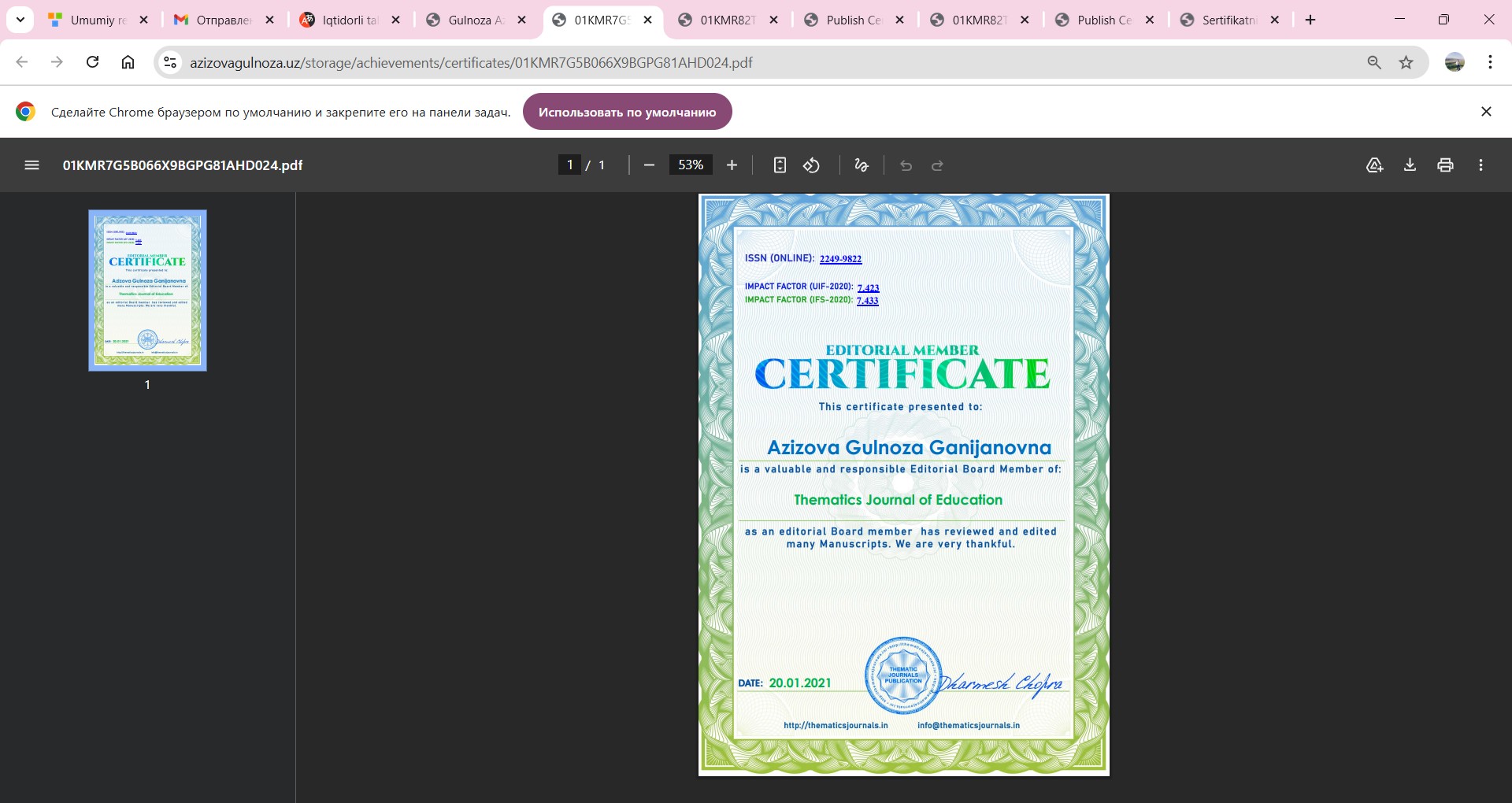This screenshot has width=1512, height=803.
Task: Close the Sertifikatni tab
Action: 1275,20
